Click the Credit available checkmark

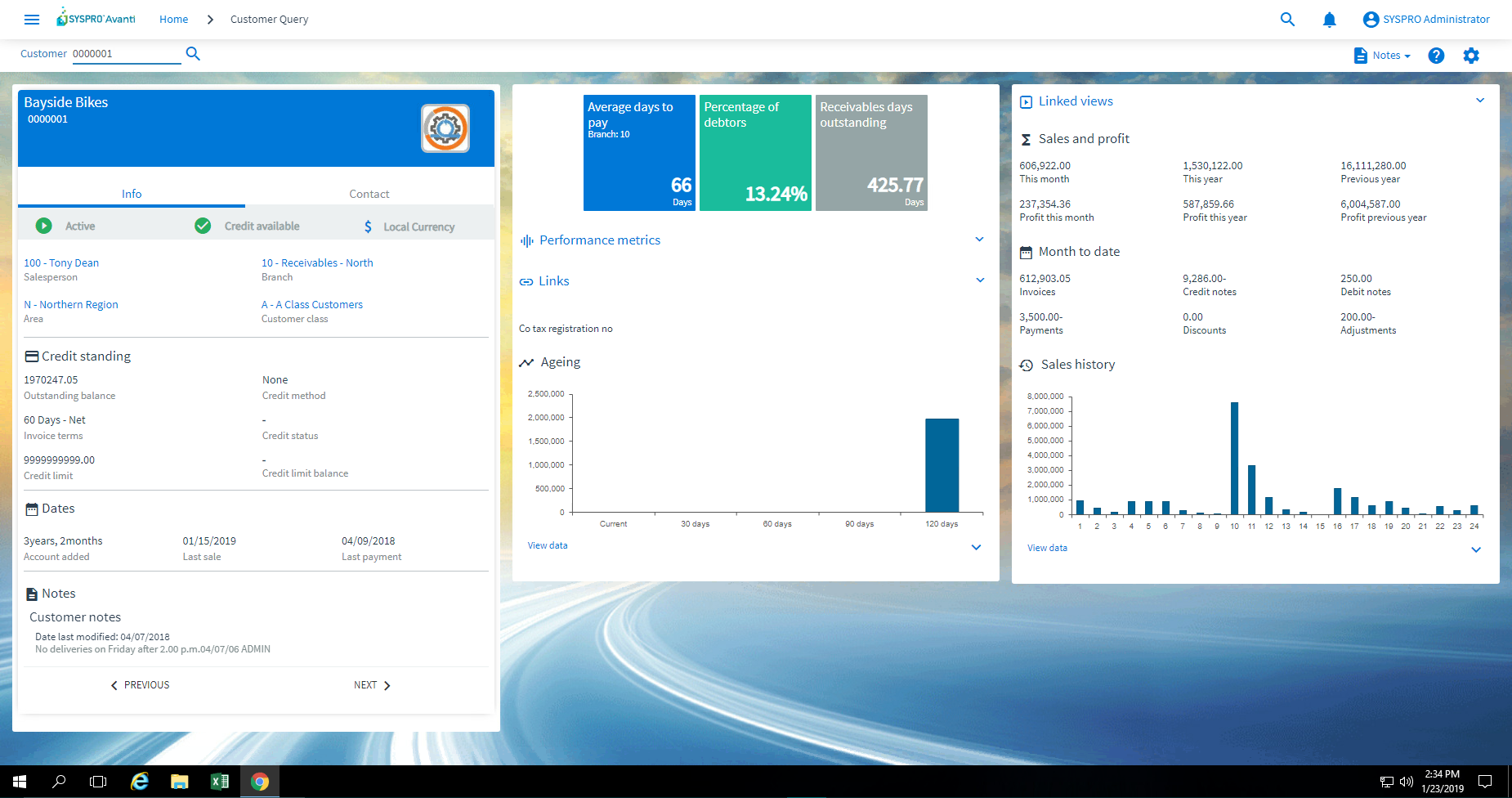[203, 226]
